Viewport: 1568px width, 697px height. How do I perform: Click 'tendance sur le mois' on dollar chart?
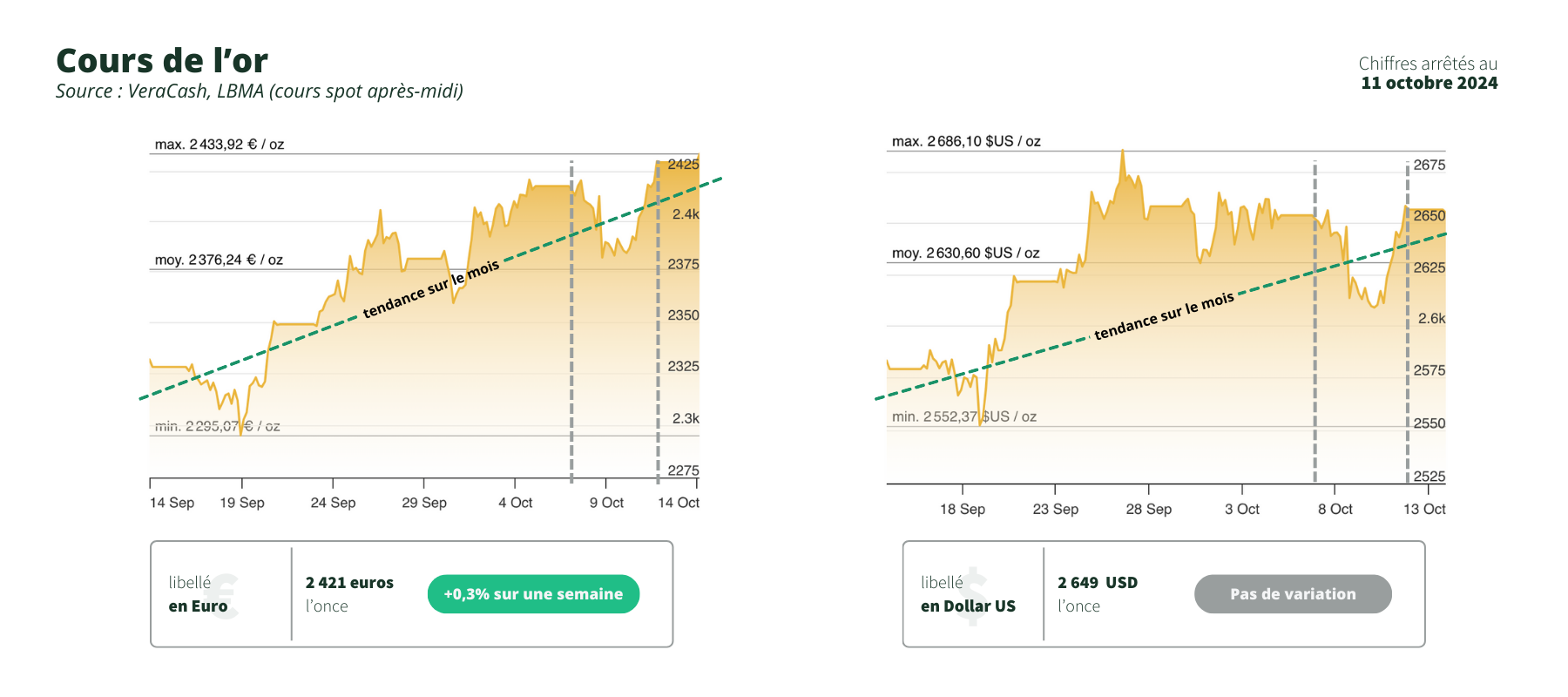(1164, 315)
